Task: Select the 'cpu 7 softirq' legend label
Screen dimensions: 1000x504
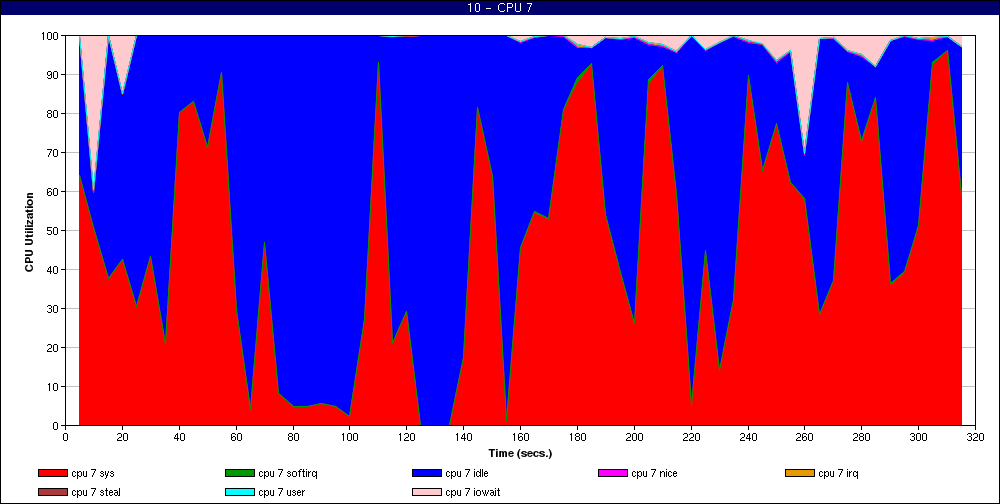Action: click(x=288, y=473)
